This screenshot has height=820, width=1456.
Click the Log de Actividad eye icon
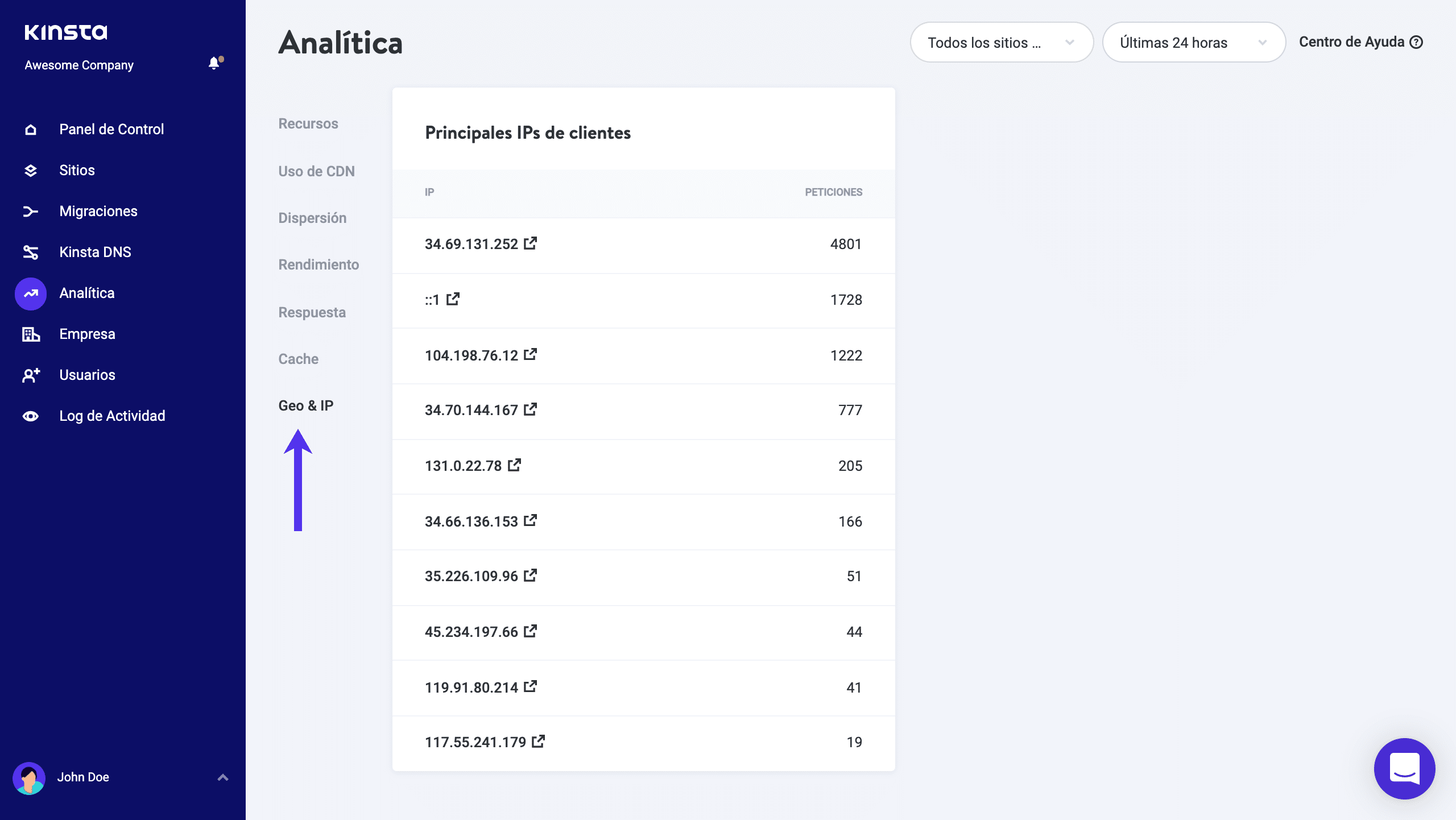point(31,416)
